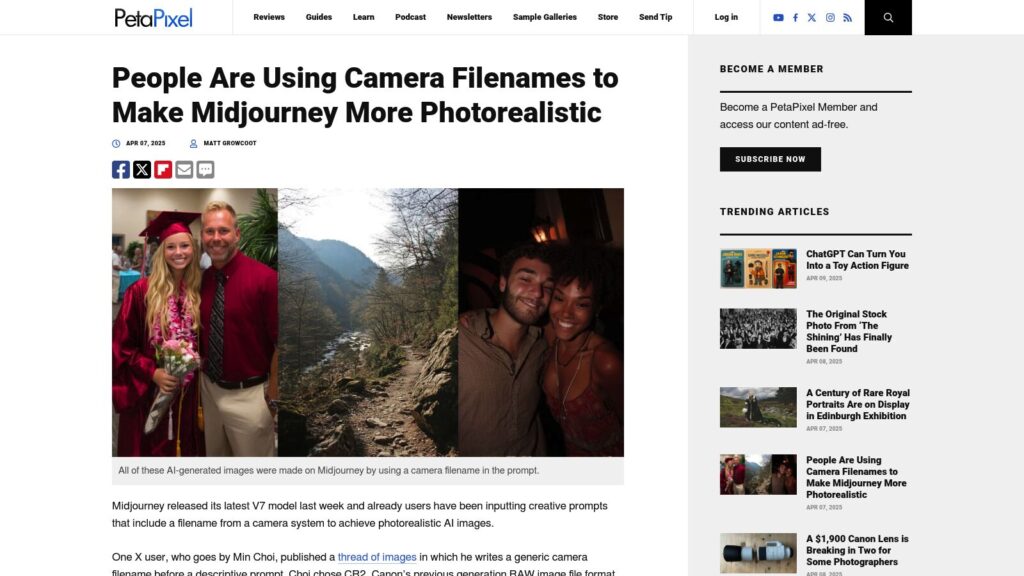This screenshot has height=576, width=1024.
Task: Click the article date 'APR 07, 2025' under the headline
Action: pos(146,143)
